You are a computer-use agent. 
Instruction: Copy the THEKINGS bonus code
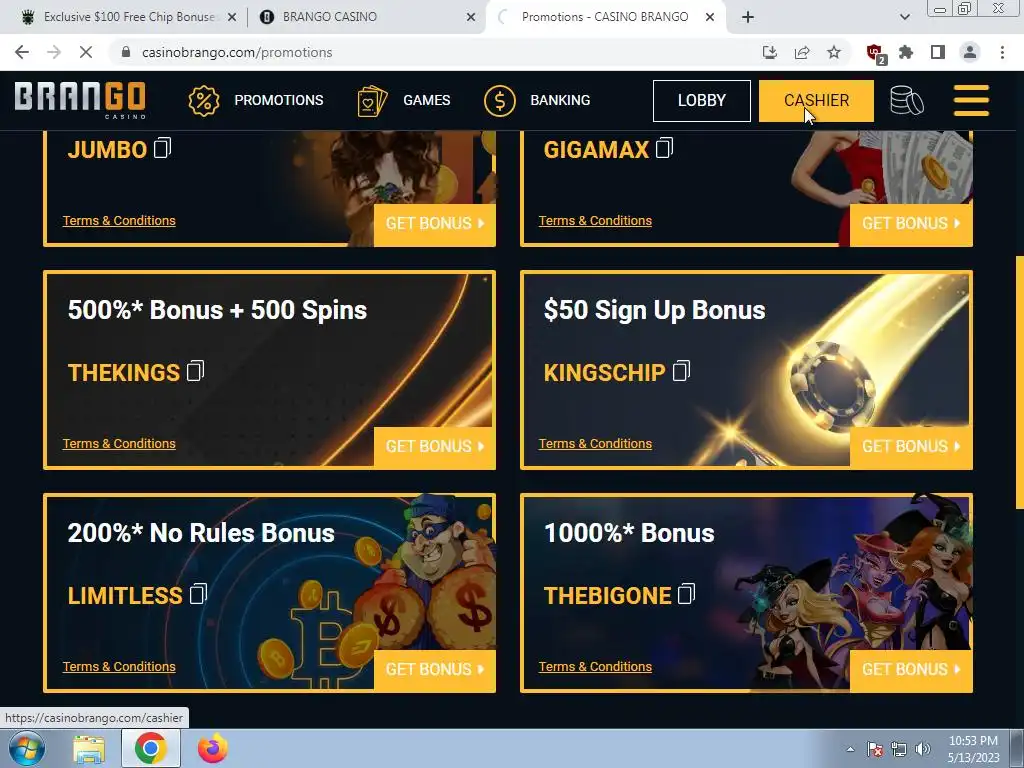(196, 371)
